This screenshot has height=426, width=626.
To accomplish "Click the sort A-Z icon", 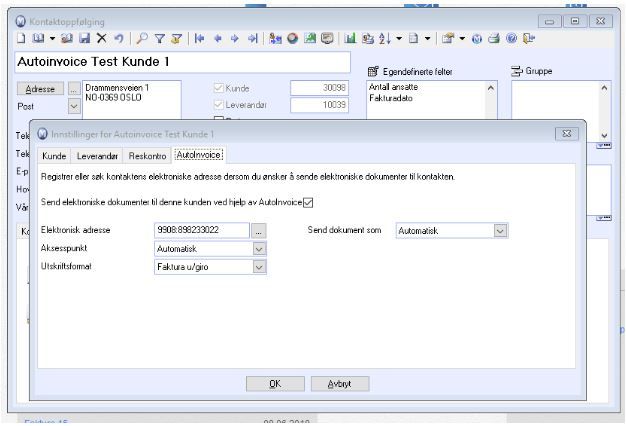I will tap(385, 38).
